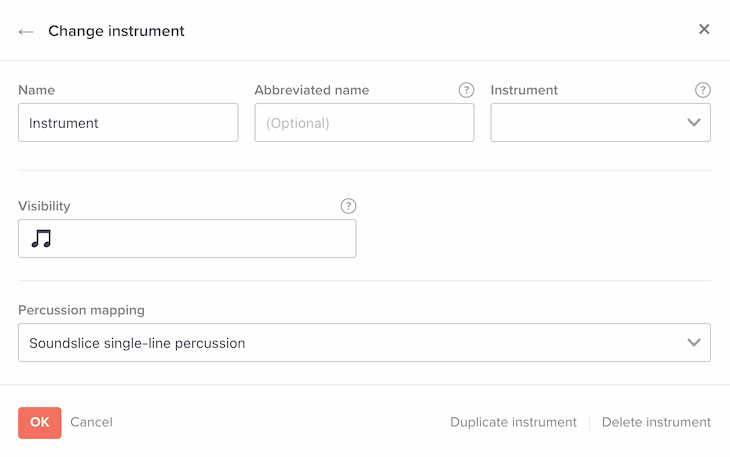Viewport: 730px width, 457px height.
Task: Click the music notes notation icon
Action: [41, 238]
